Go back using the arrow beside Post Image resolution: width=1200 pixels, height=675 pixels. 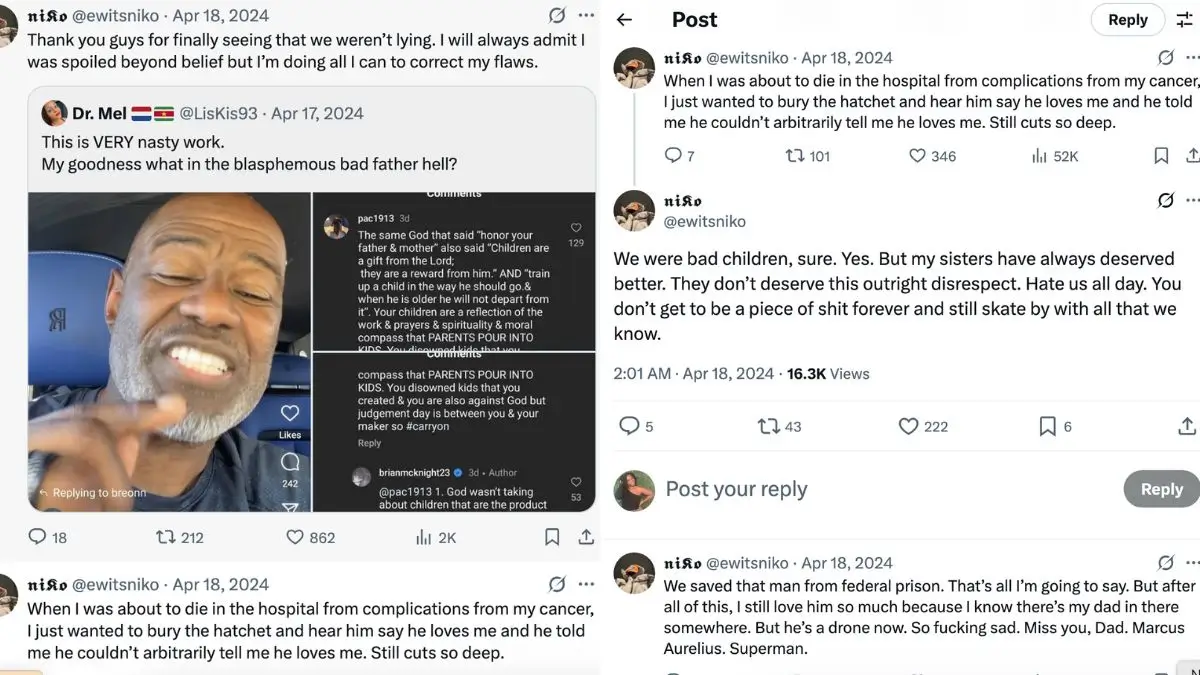coord(625,20)
